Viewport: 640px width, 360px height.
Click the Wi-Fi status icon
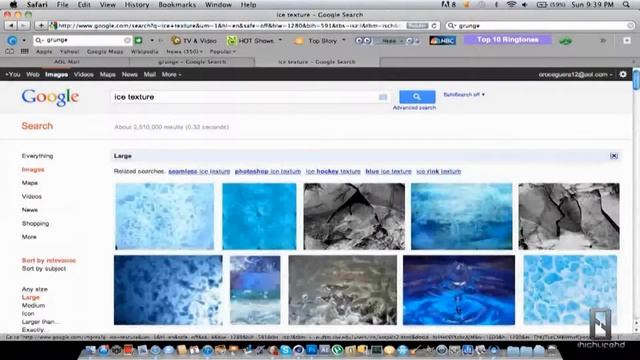pyautogui.click(x=511, y=4)
